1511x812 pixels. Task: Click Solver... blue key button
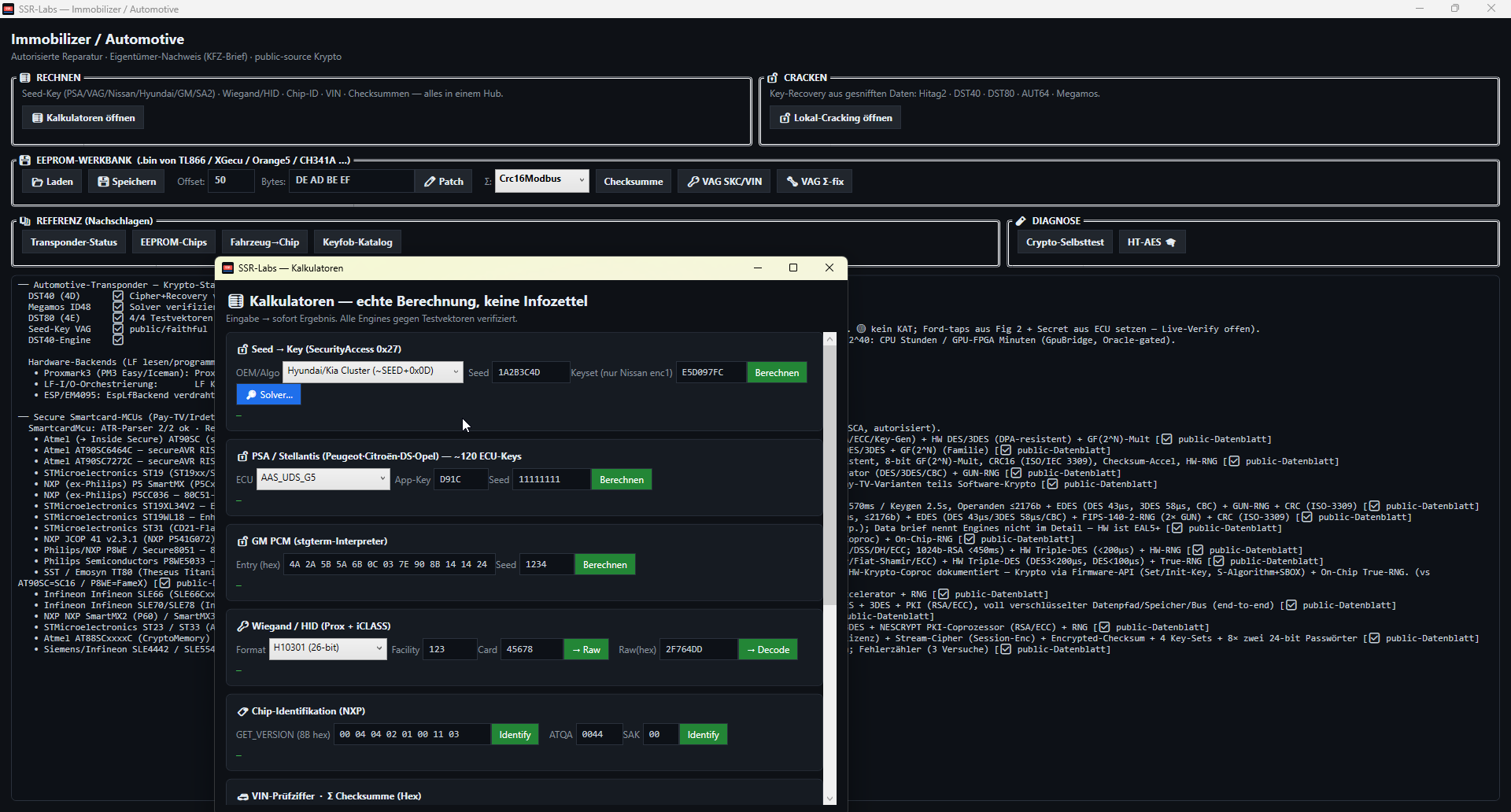268,395
